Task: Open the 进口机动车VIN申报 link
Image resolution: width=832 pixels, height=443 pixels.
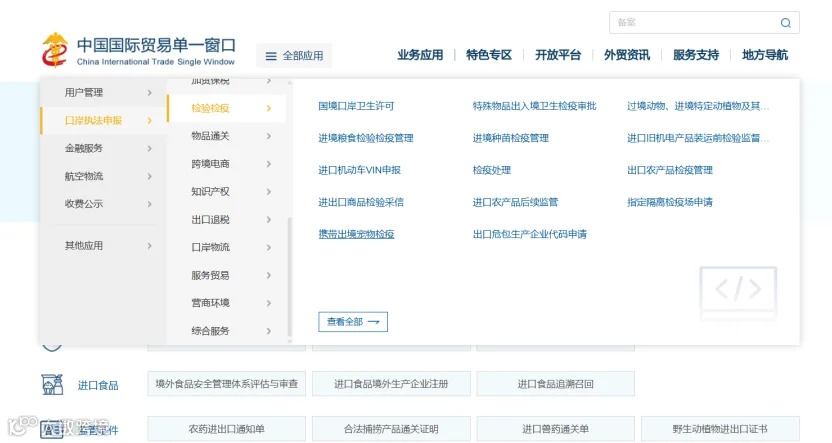Action: click(x=359, y=170)
